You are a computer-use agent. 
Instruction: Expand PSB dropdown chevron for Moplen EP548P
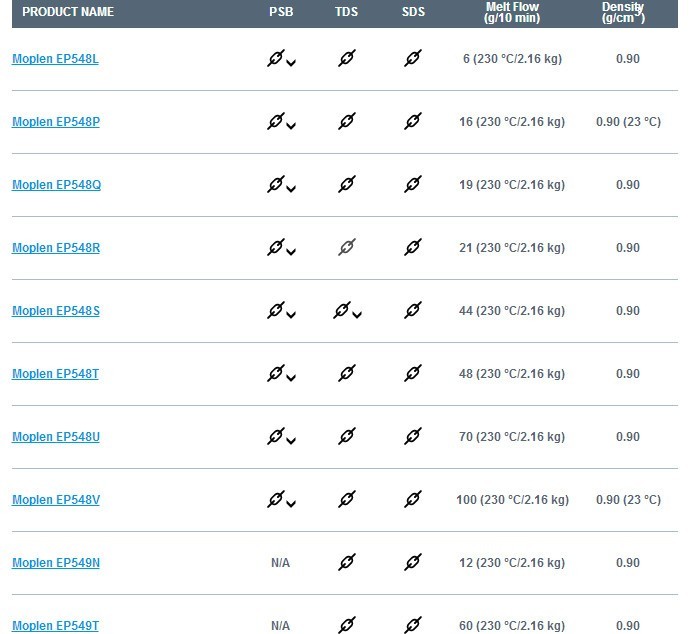291,126
